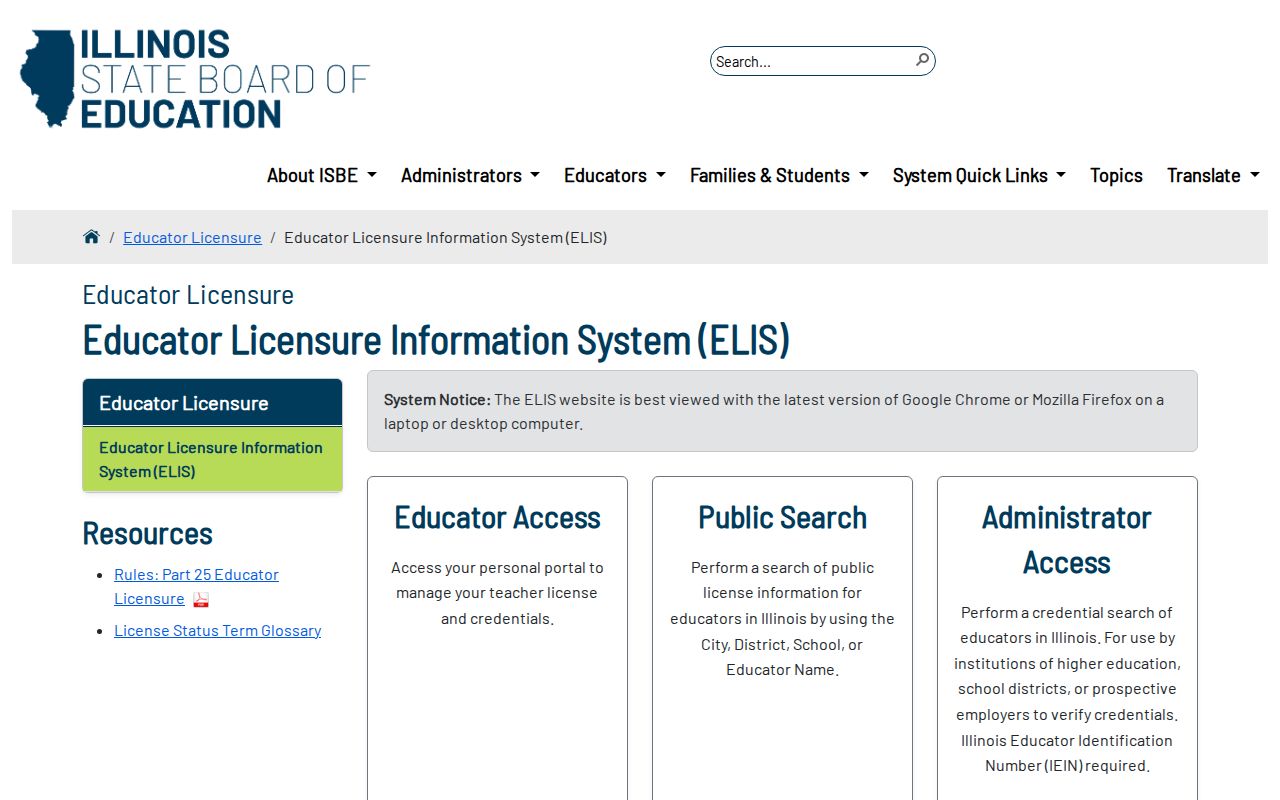Click the Illinois State Board of Education logo
This screenshot has width=1280, height=800.
(195, 79)
